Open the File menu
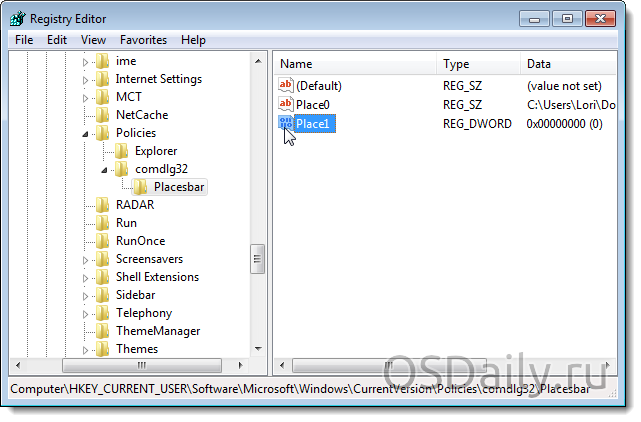This screenshot has width=641, height=422. pos(24,40)
